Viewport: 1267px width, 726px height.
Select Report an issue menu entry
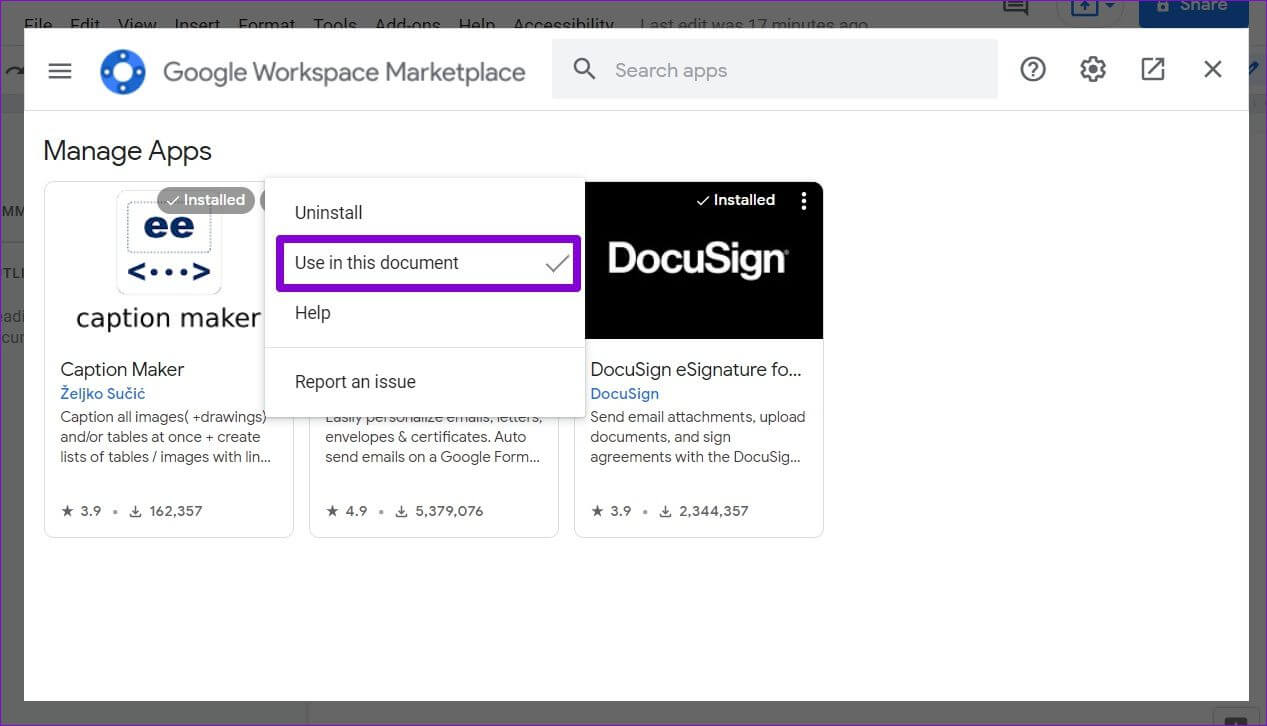425,382
